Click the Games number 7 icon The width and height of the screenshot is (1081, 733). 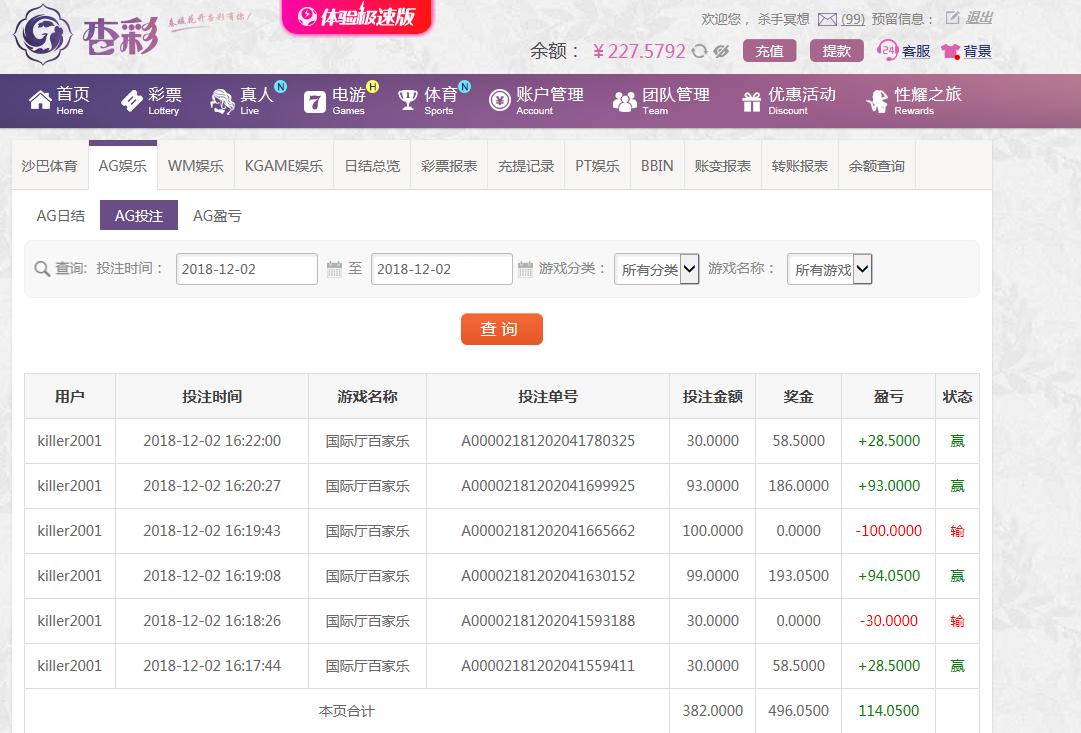tap(314, 102)
